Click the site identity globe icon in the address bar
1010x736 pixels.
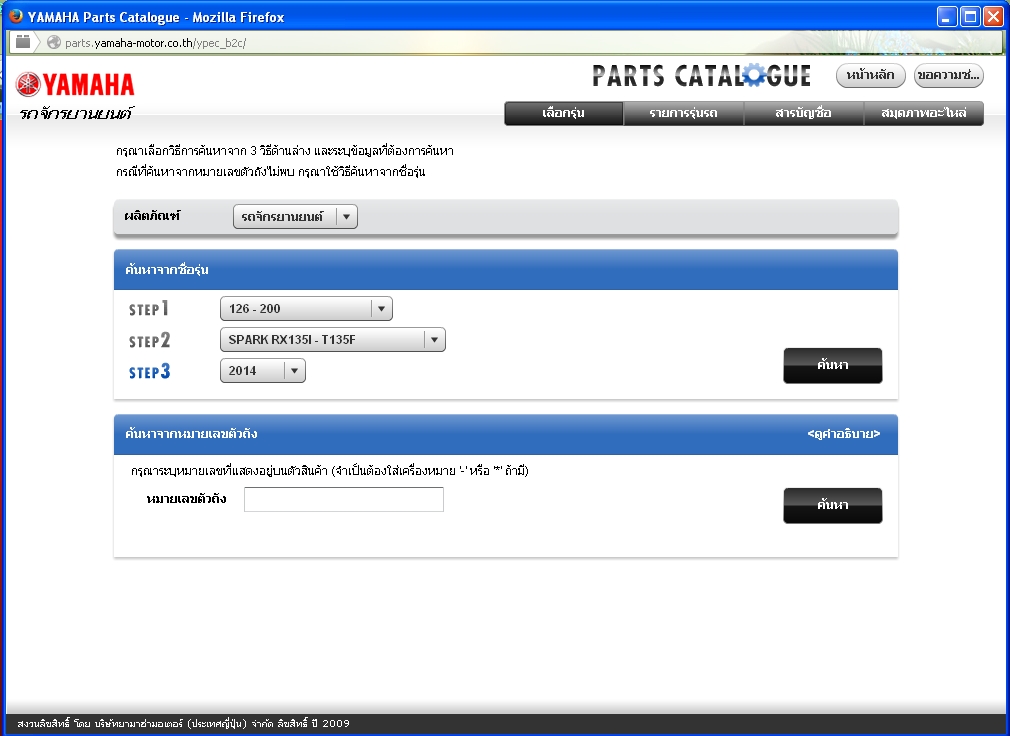click(54, 42)
